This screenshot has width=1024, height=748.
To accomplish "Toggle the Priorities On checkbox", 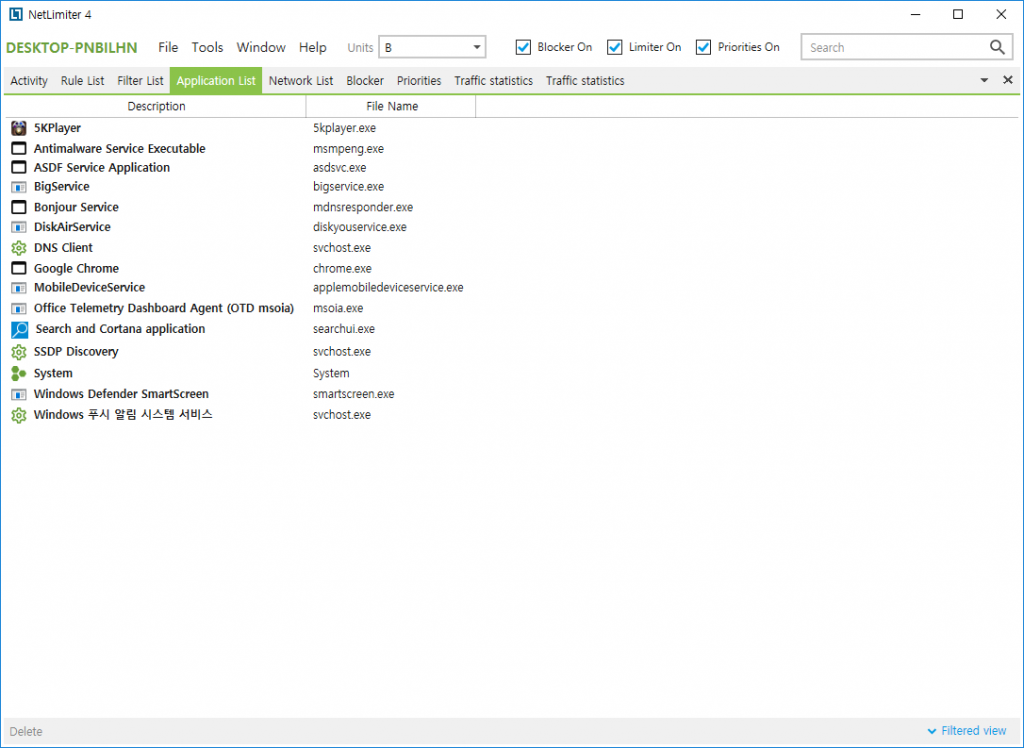I will [x=703, y=47].
